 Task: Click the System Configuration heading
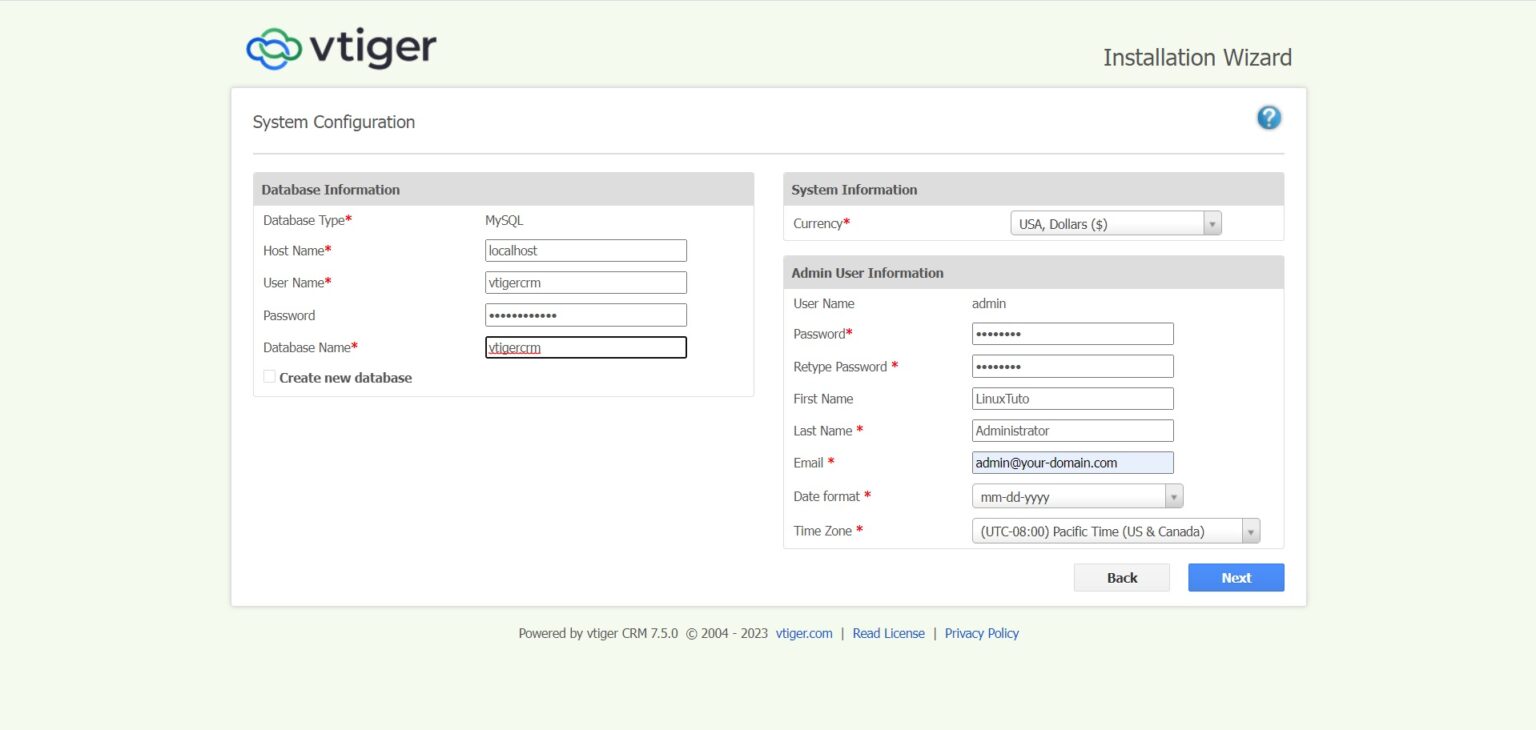334,122
